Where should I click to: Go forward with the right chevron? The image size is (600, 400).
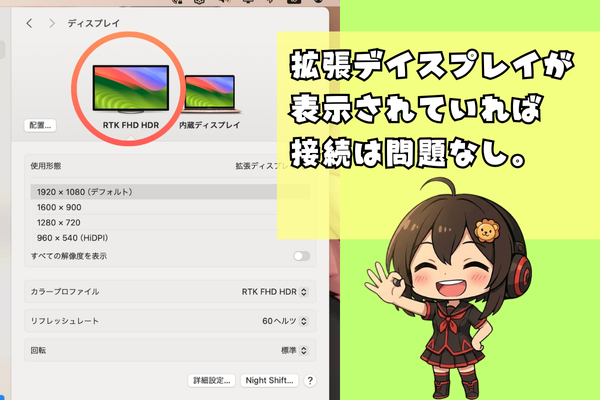click(52, 23)
